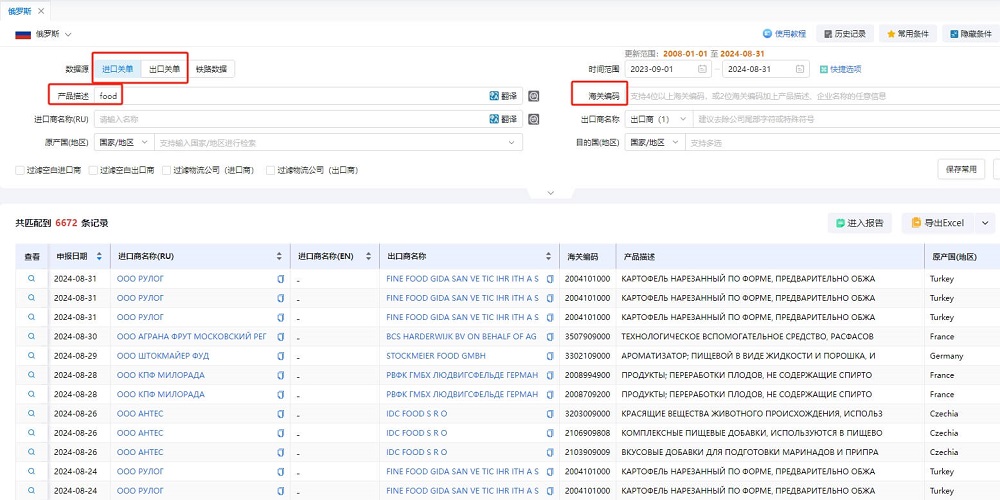Open the 快捷选项 quick options
This screenshot has width=1000, height=500.
click(841, 69)
